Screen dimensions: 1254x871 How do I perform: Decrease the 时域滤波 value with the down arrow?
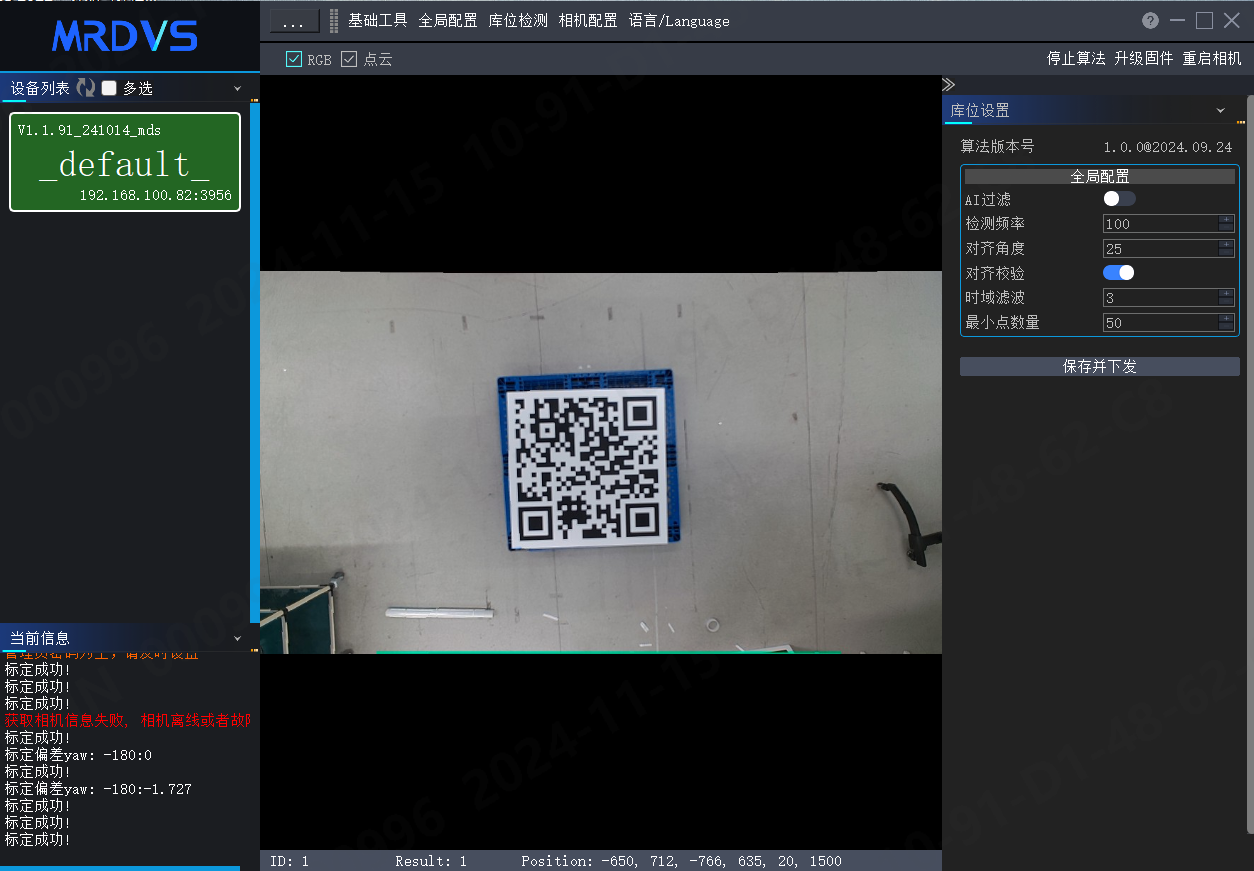(1227, 301)
